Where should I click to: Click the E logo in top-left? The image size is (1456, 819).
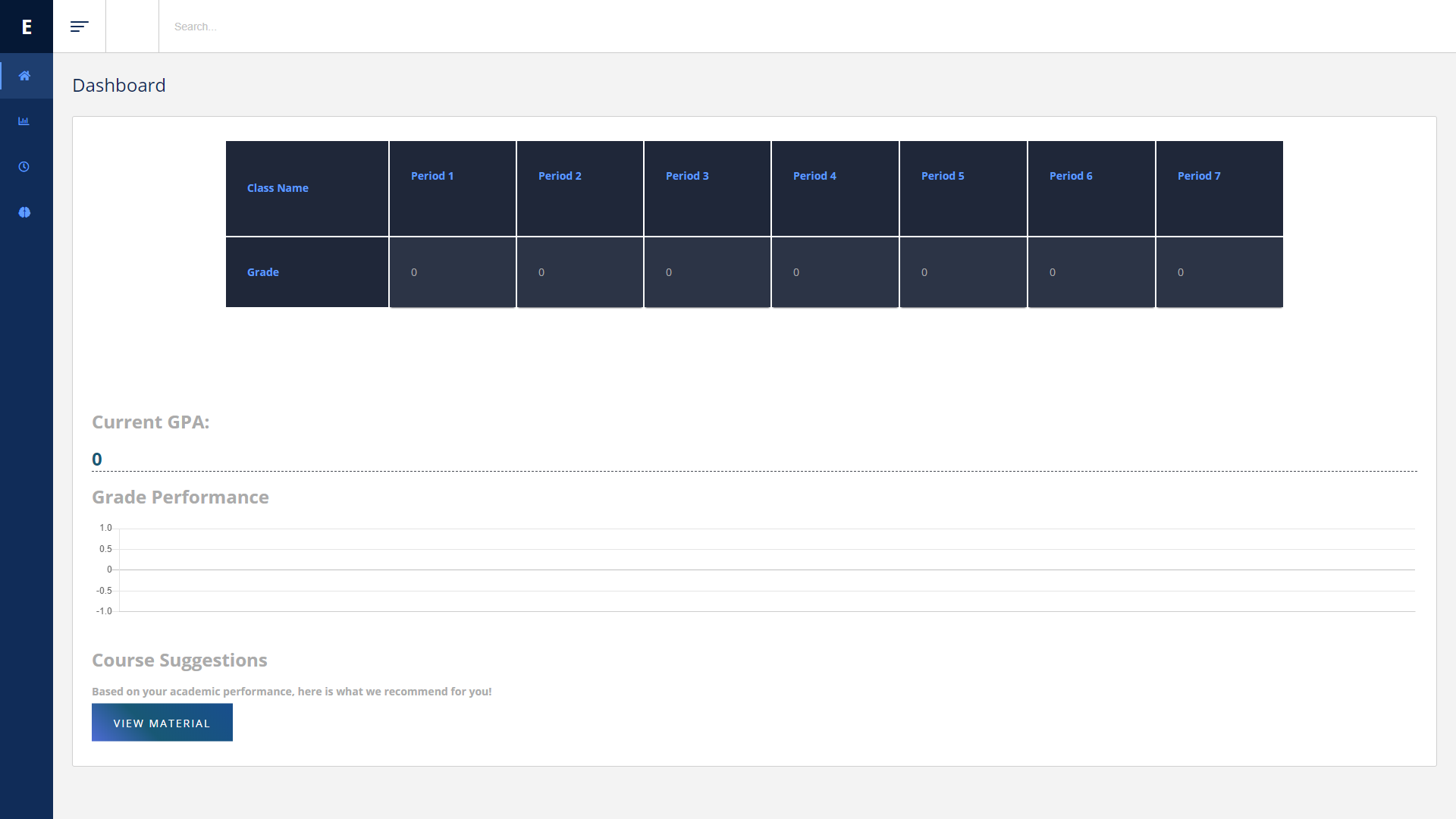pos(27,27)
